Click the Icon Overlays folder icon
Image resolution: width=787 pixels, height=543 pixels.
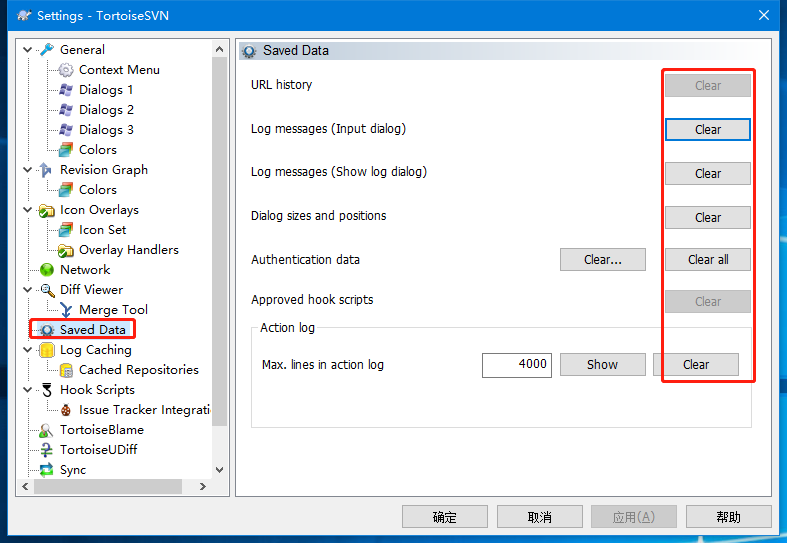[x=47, y=210]
